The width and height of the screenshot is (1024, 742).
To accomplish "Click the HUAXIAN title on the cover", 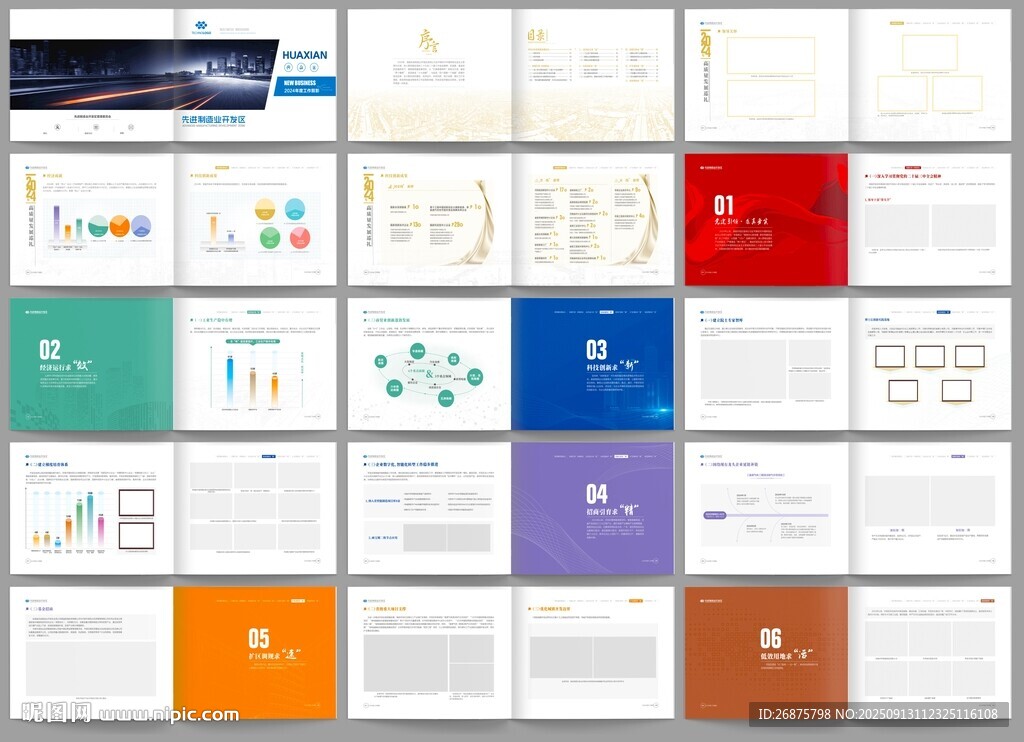I will pyautogui.click(x=304, y=55).
